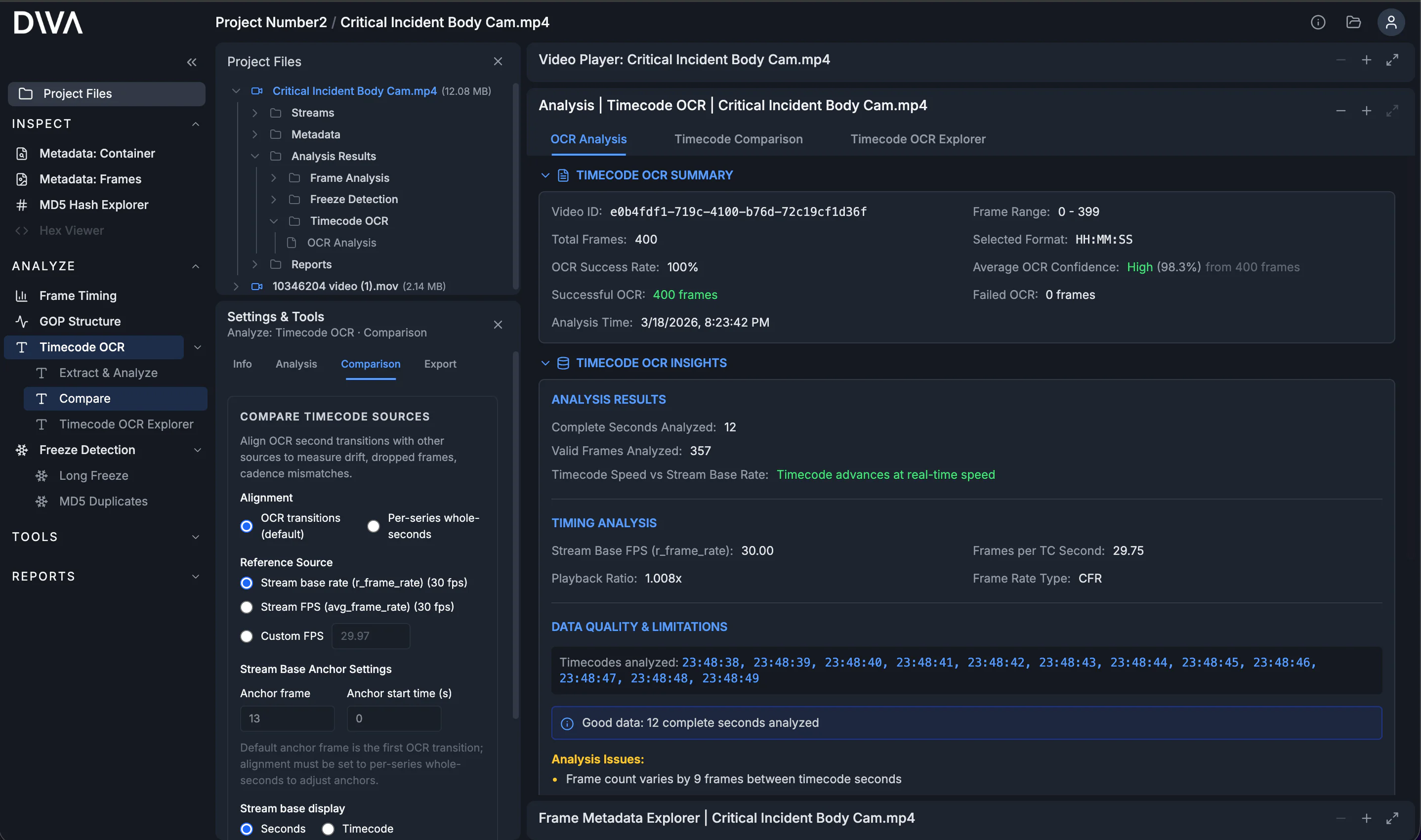Open MD5 Hash Explorer from sidebar

[93, 205]
